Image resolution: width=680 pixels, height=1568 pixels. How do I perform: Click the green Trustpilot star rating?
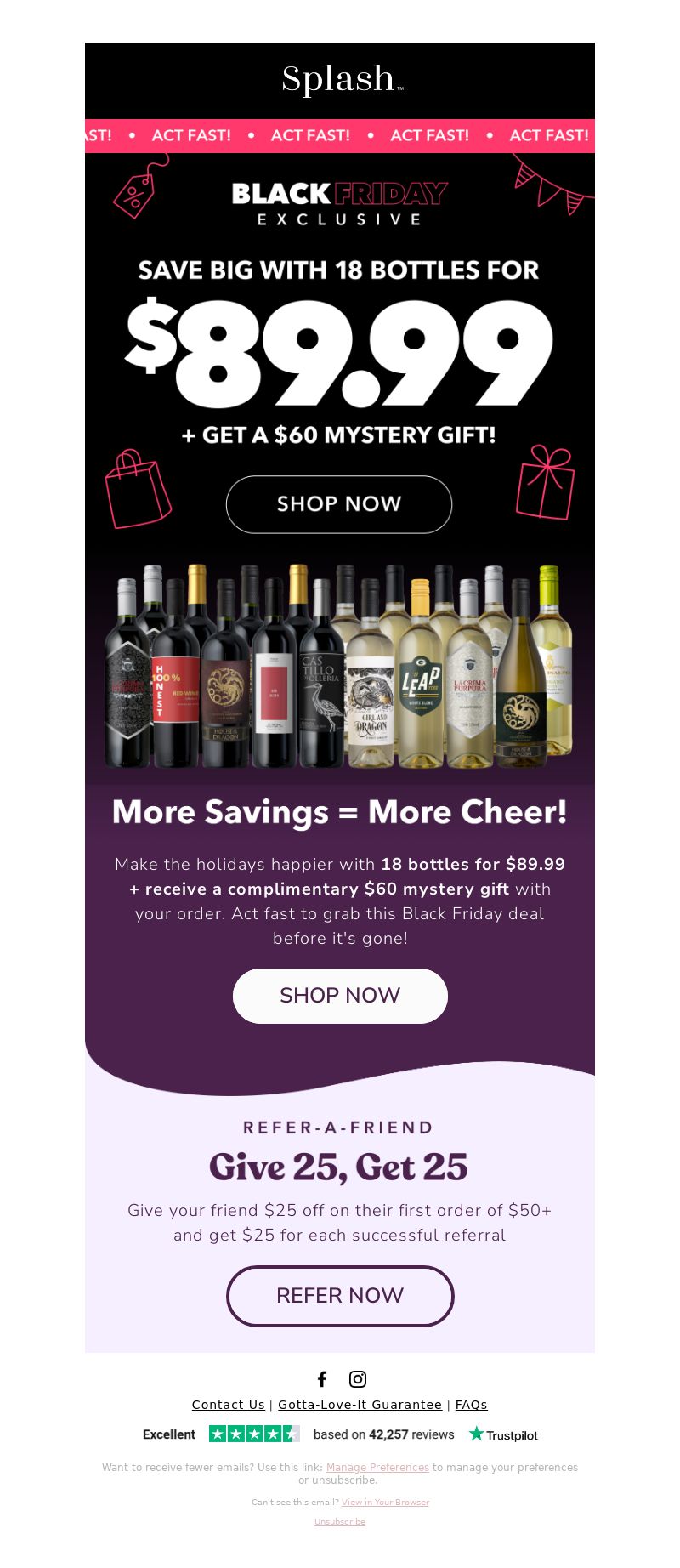coord(254,1434)
